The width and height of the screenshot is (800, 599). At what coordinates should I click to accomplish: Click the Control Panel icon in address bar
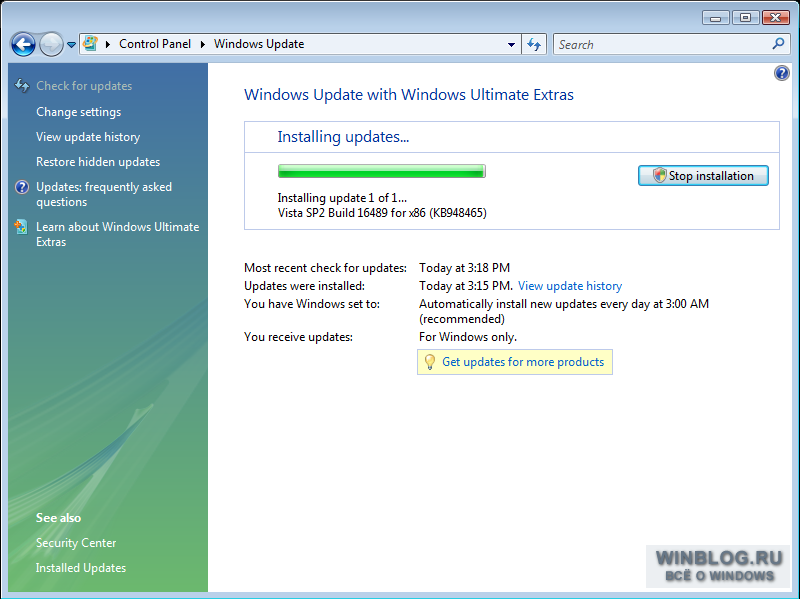click(x=90, y=44)
